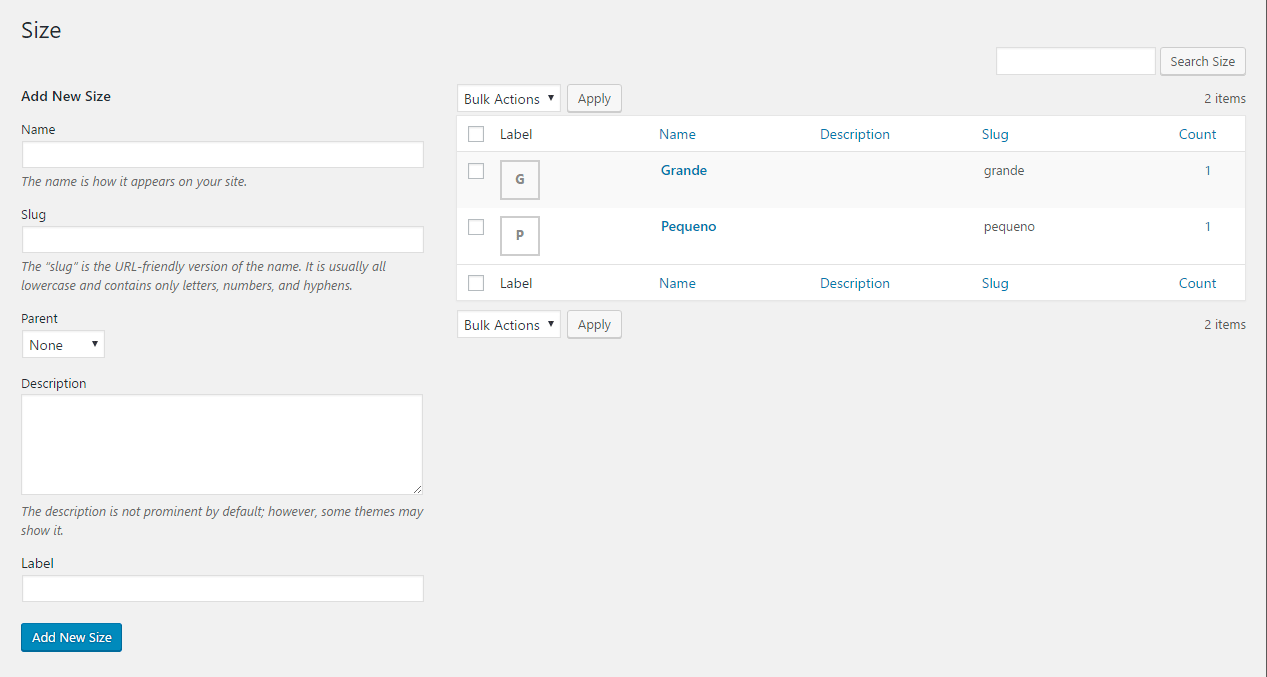Image resolution: width=1267 pixels, height=677 pixels.
Task: Sort by the Description column header
Action: (x=854, y=134)
